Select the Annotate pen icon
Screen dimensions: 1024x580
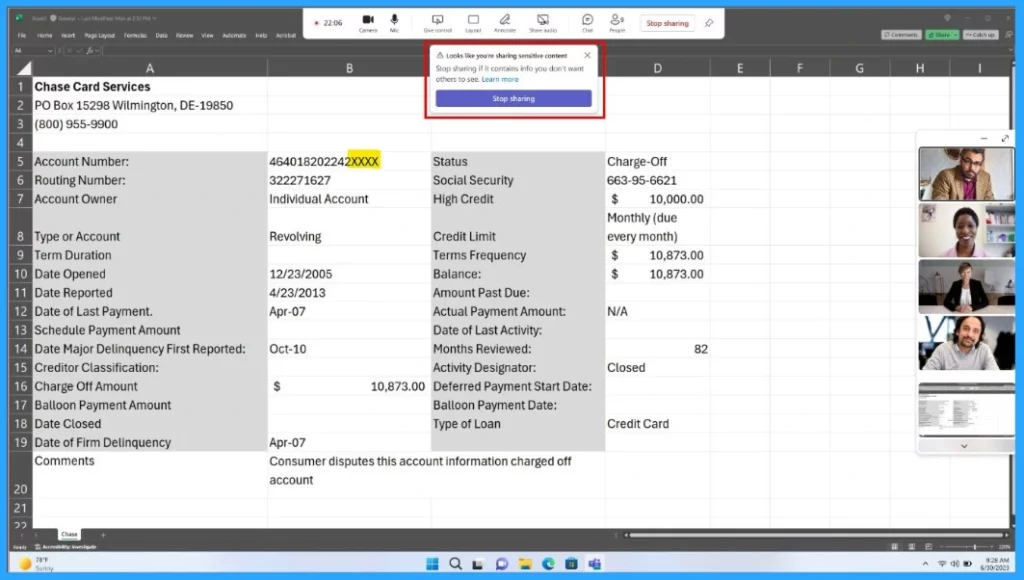(x=504, y=24)
